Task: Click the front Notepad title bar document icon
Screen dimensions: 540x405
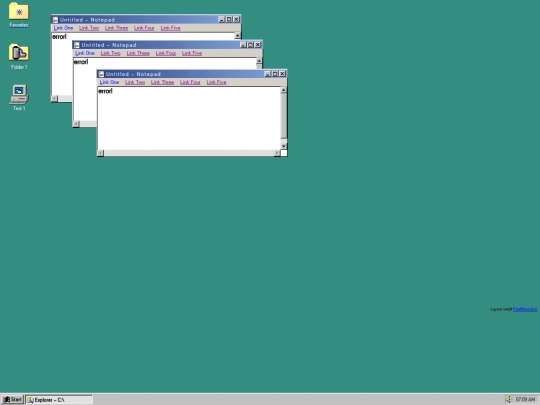Action: pyautogui.click(x=101, y=74)
